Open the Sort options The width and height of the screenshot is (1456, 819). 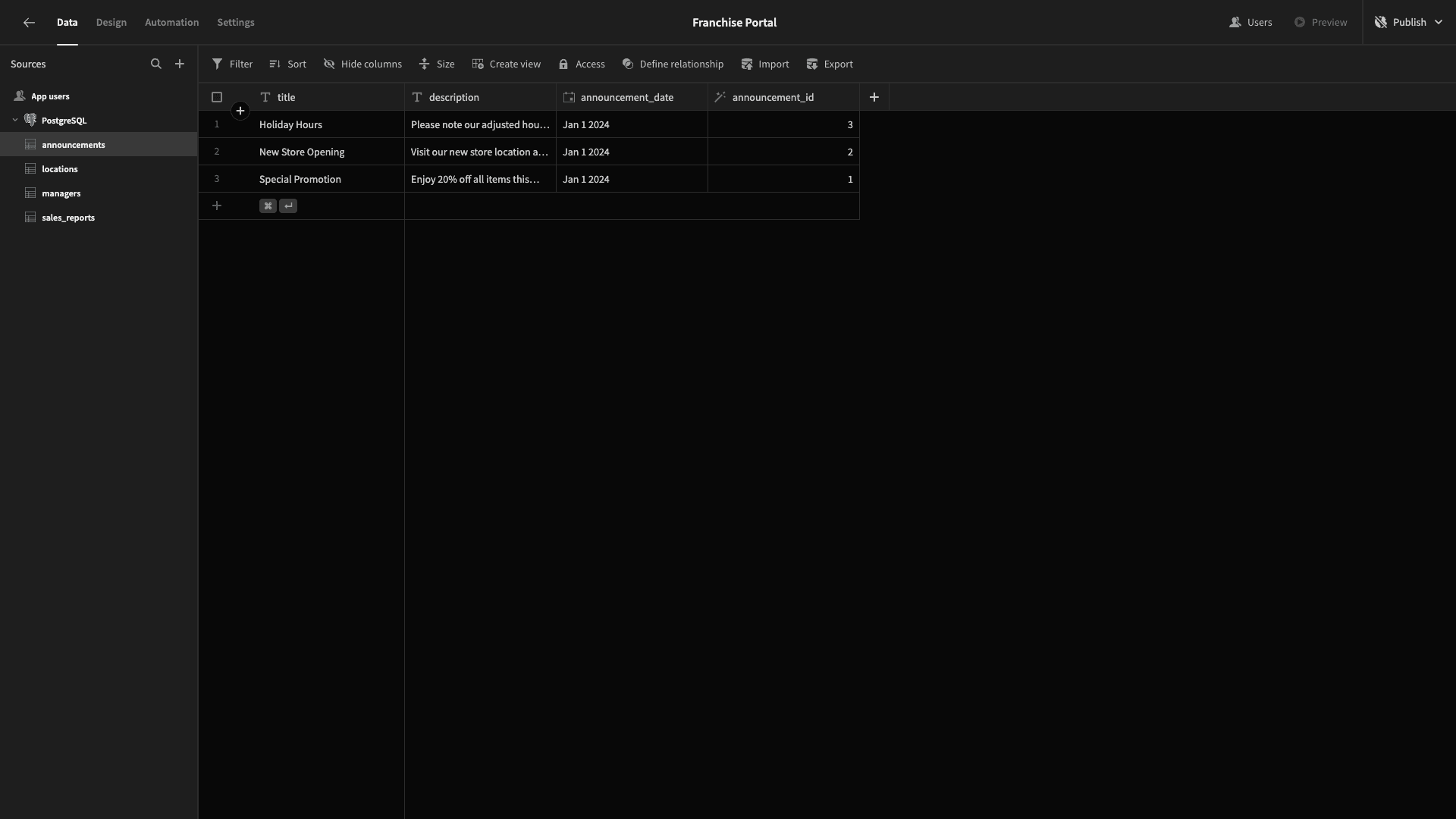point(287,64)
